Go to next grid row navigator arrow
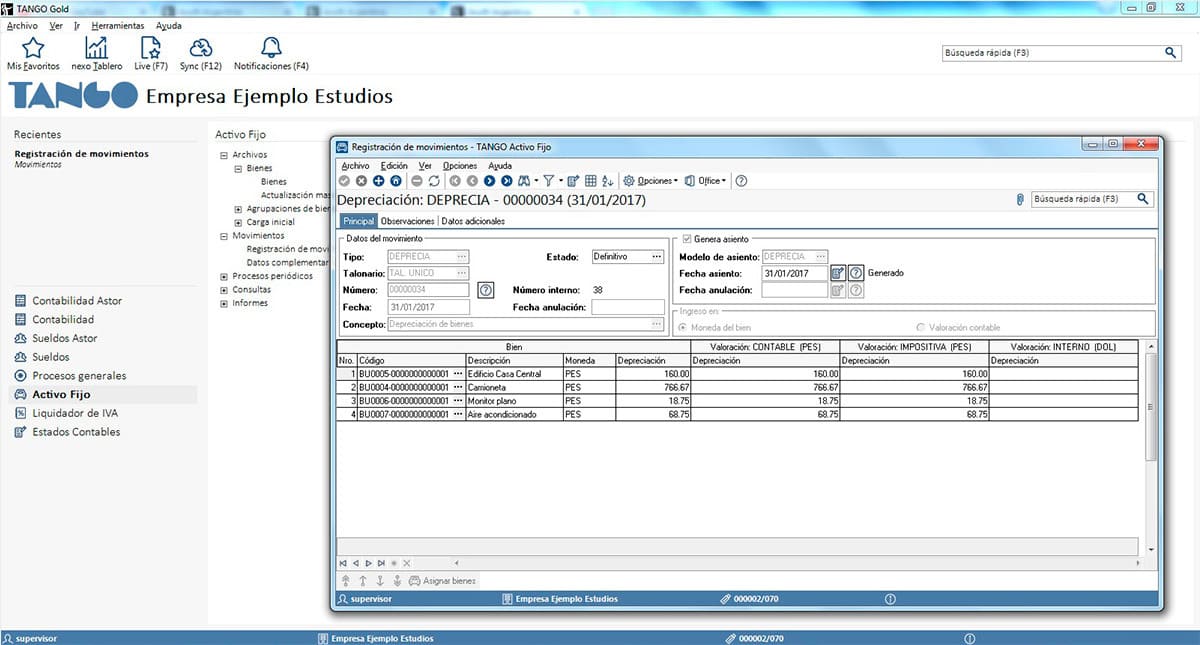Screen dimensions: 1200x645 [x=369, y=563]
